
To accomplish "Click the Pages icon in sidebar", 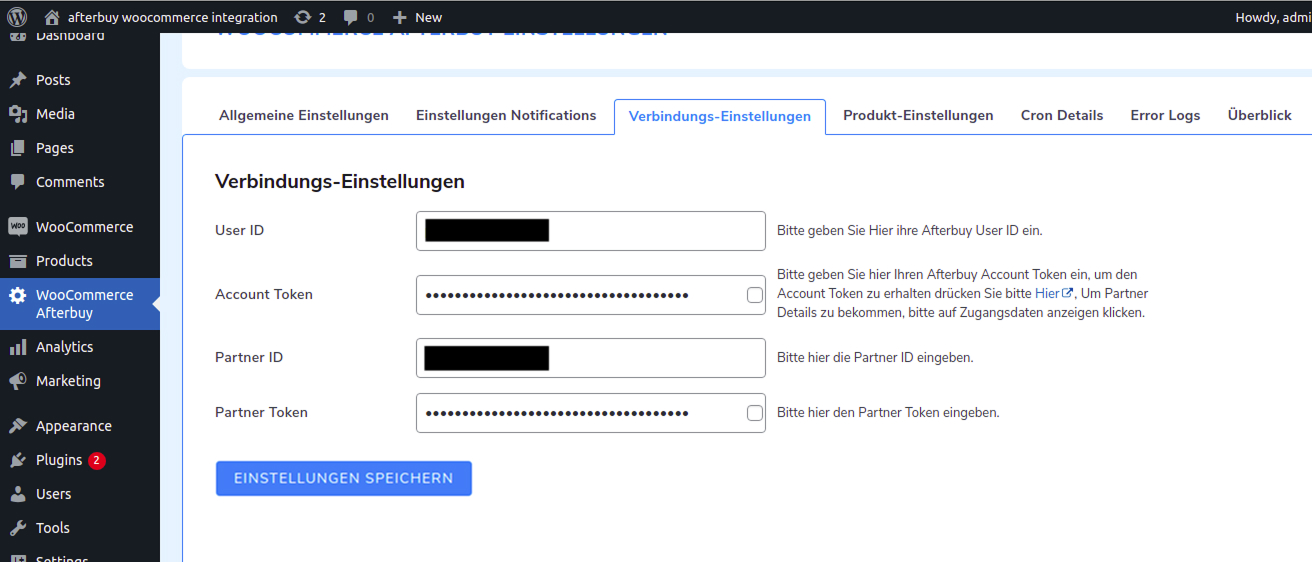I will pos(18,148).
